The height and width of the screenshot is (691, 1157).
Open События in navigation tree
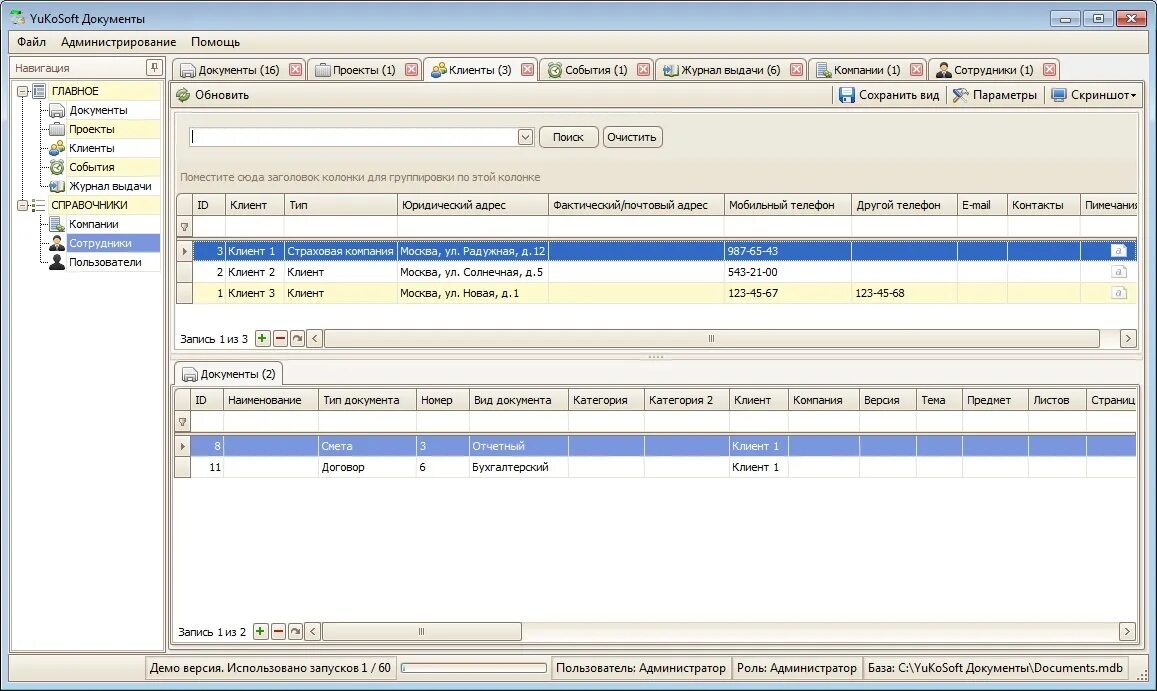(91, 168)
